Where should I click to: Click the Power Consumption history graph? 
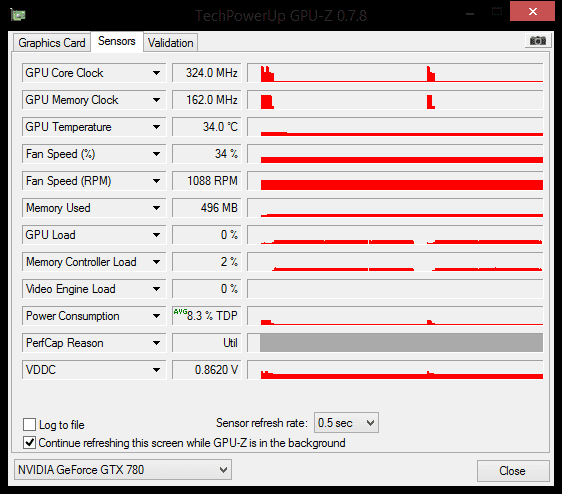coord(395,316)
